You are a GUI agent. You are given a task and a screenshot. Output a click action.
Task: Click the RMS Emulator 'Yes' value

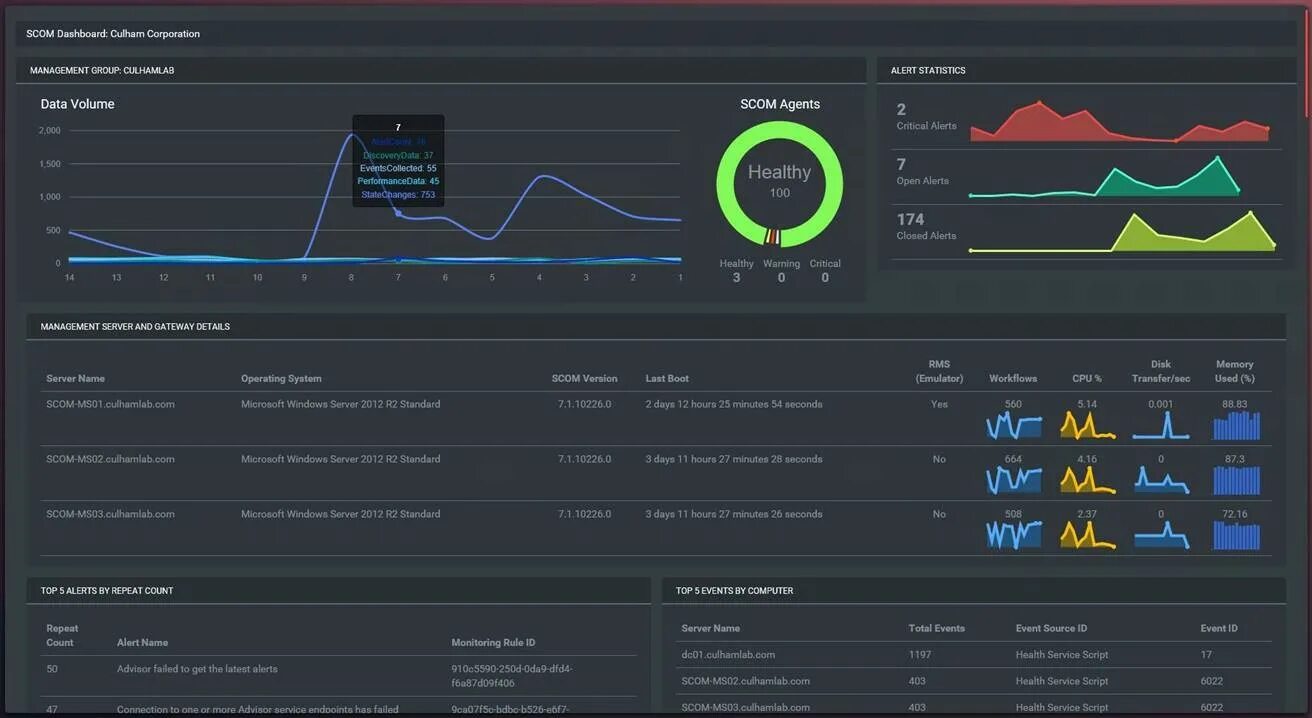pos(939,405)
